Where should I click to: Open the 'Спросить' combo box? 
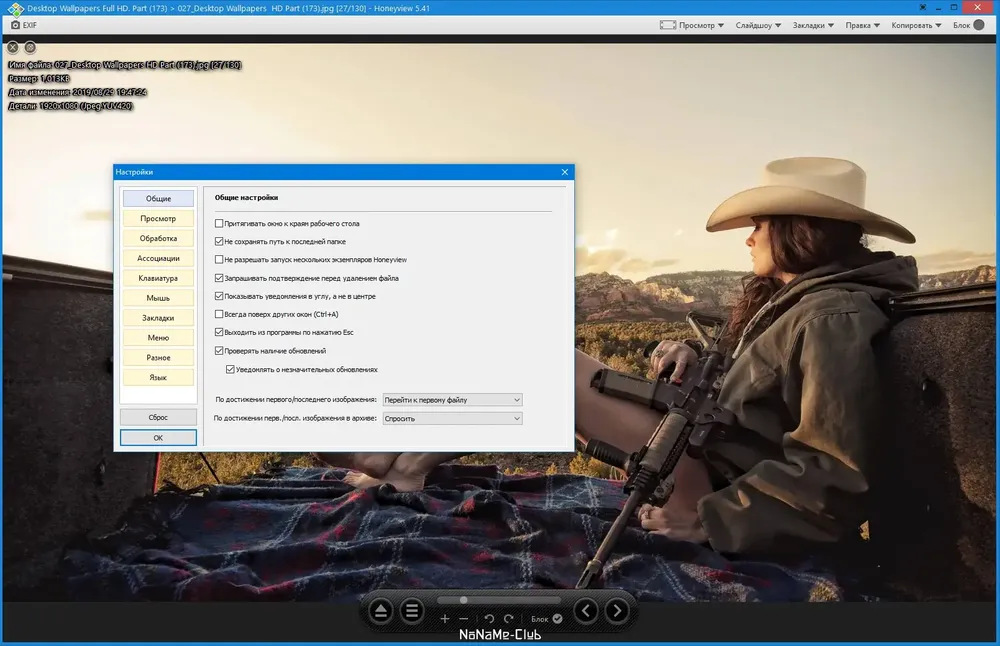[452, 418]
